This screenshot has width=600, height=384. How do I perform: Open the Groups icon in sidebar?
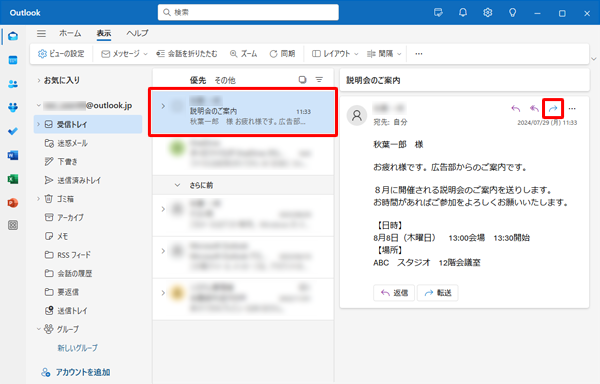pyautogui.click(x=13, y=107)
